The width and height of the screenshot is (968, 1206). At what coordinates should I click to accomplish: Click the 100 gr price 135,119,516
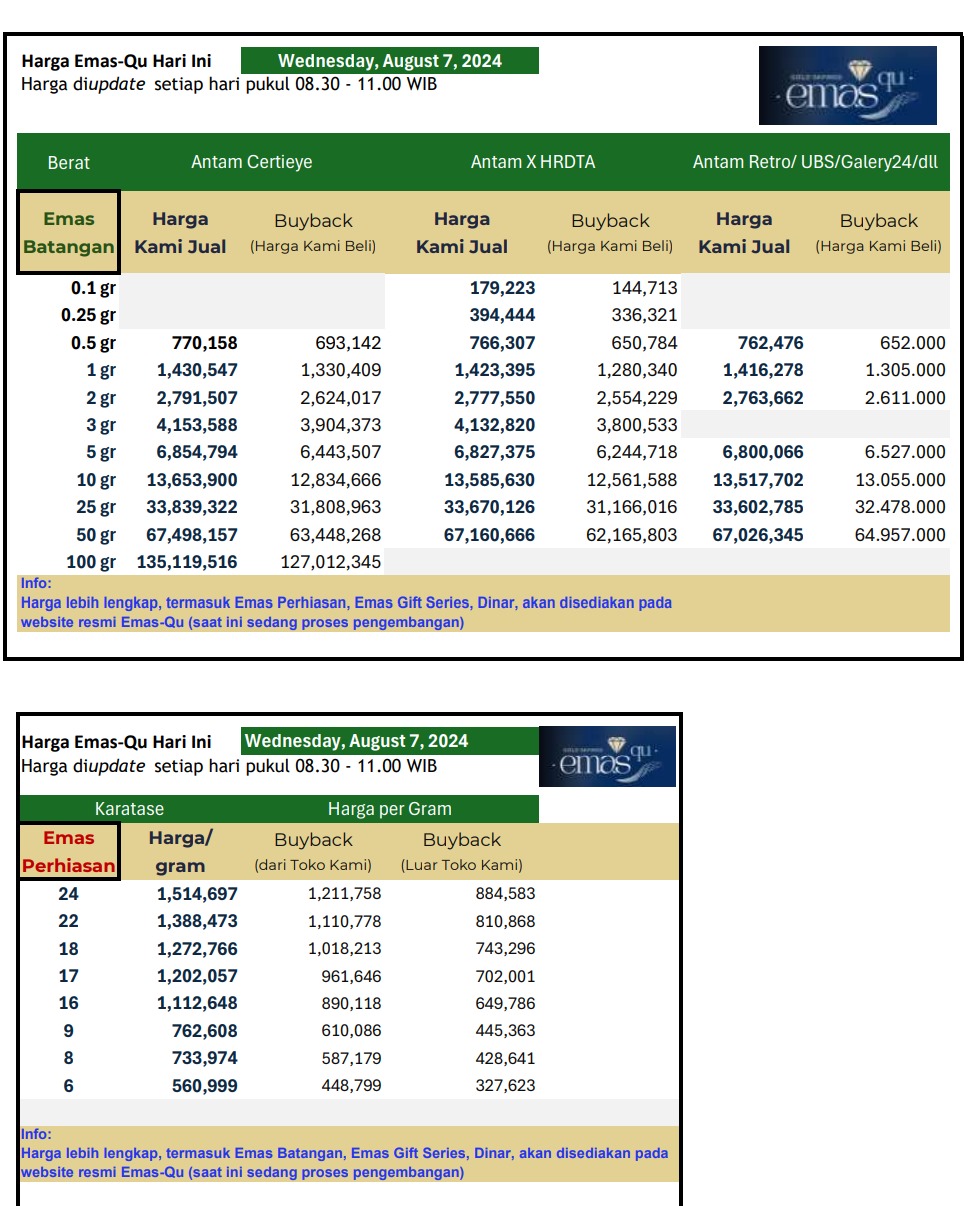point(187,562)
